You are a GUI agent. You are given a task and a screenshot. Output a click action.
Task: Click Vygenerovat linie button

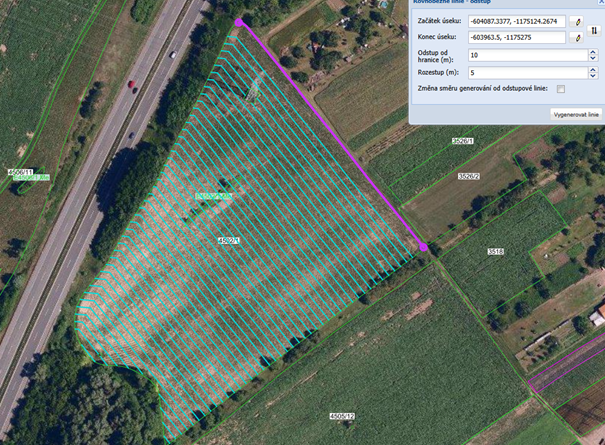[576, 115]
